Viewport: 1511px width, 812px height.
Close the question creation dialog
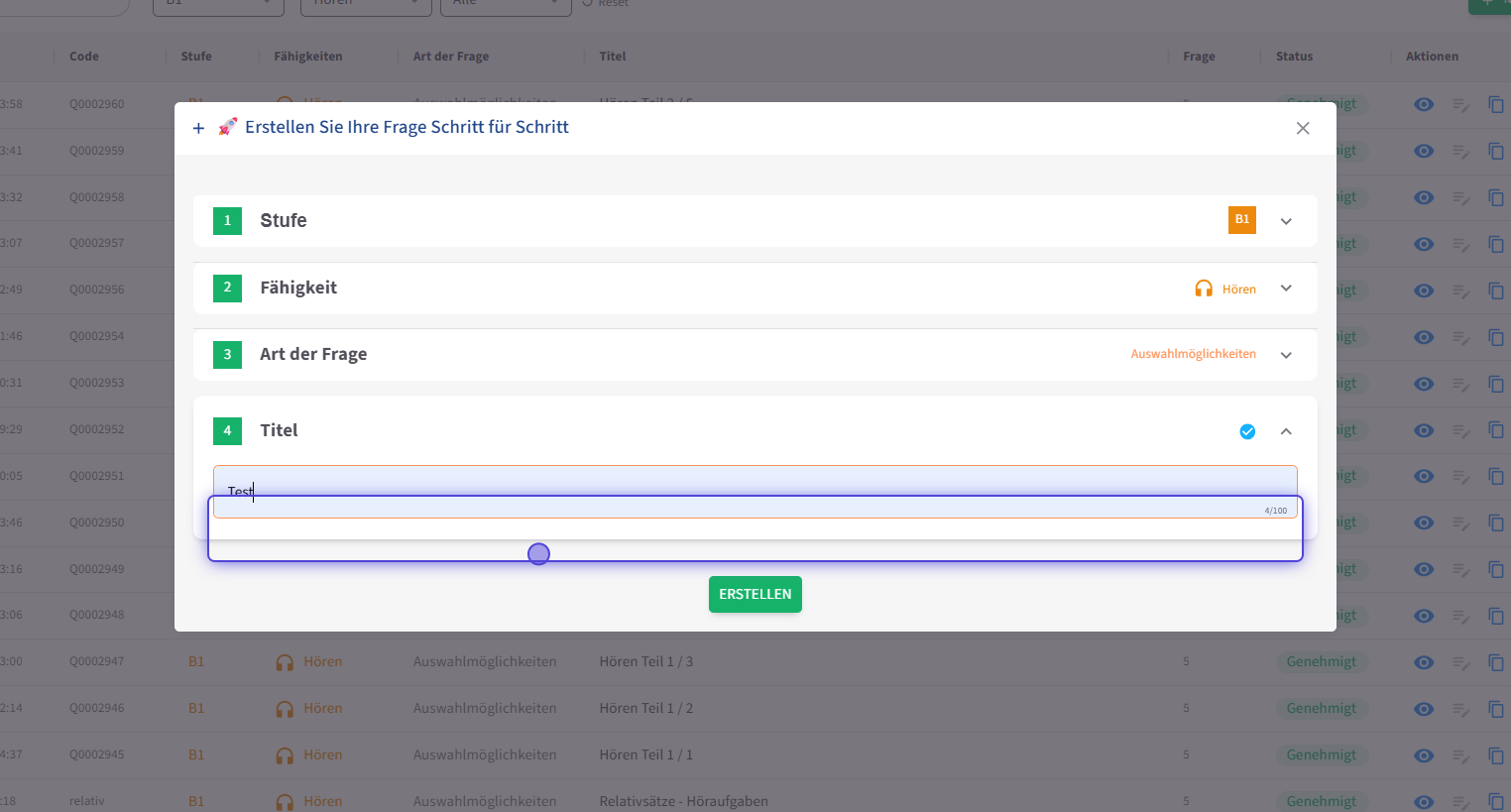pos(1303,128)
